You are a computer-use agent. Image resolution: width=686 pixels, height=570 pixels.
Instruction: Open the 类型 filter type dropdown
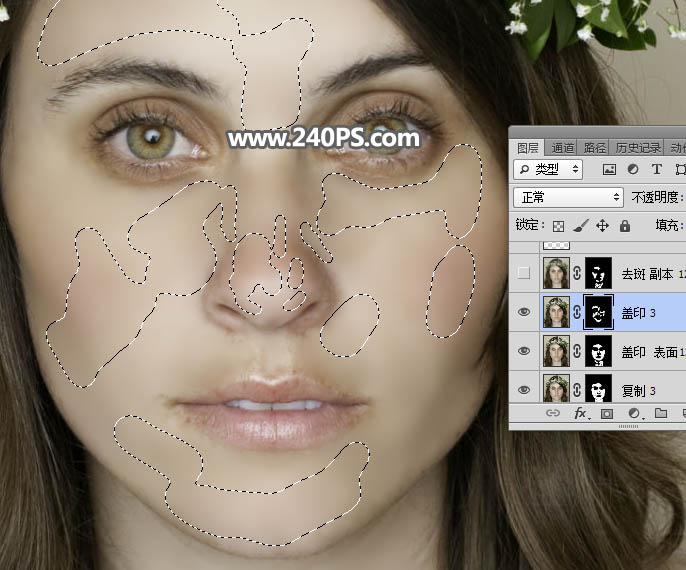[548, 170]
